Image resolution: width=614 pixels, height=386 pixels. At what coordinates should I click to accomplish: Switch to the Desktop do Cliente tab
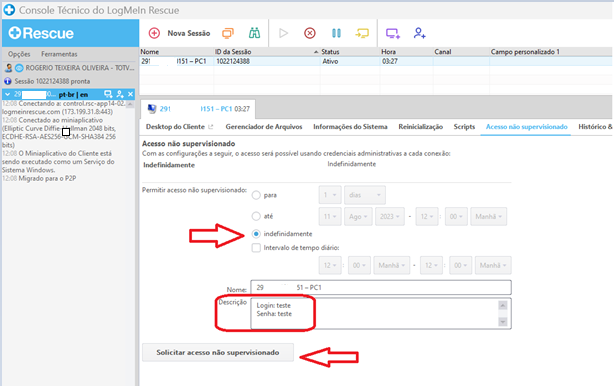(x=175, y=127)
